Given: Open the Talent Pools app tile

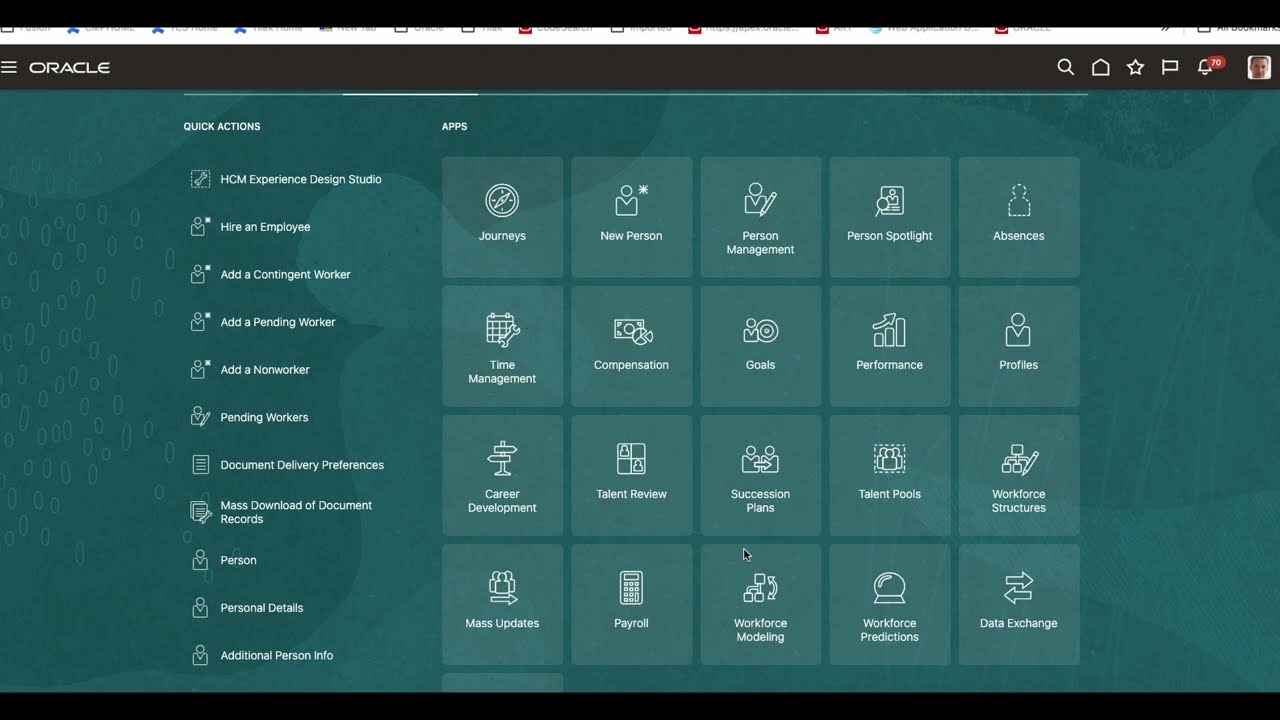Looking at the screenshot, I should [889, 475].
